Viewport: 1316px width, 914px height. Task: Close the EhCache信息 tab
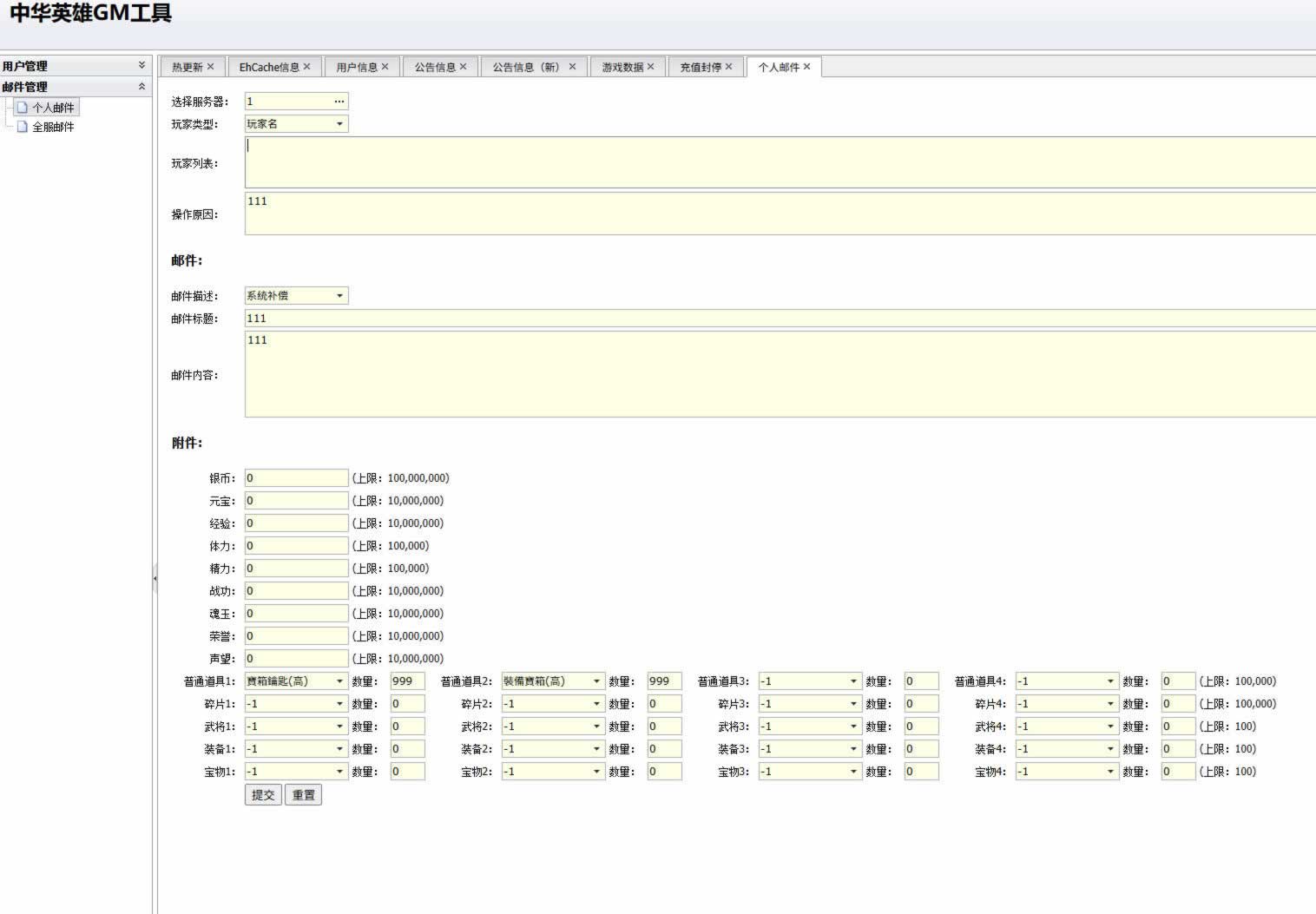[306, 67]
